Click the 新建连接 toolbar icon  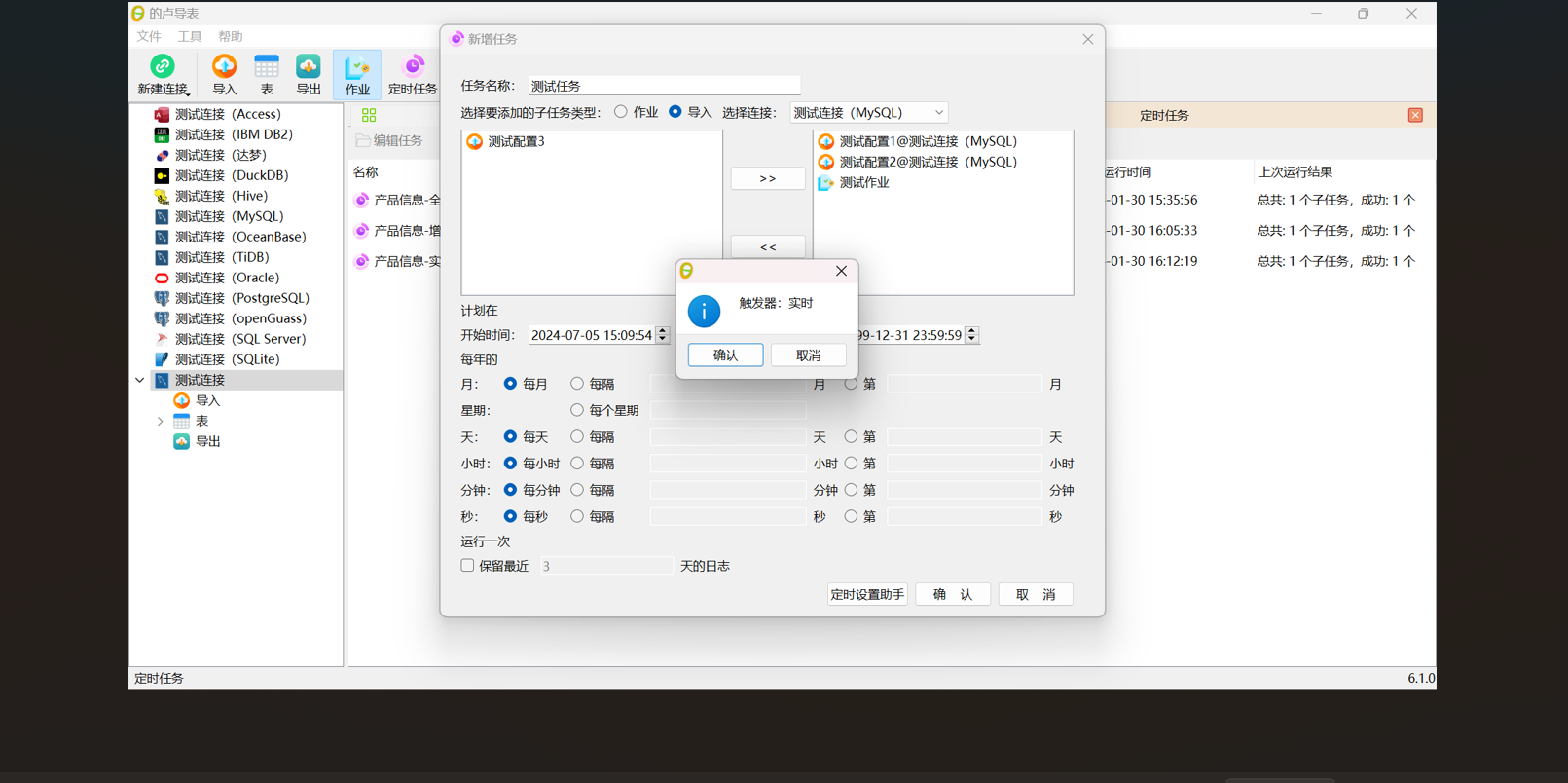point(163,75)
